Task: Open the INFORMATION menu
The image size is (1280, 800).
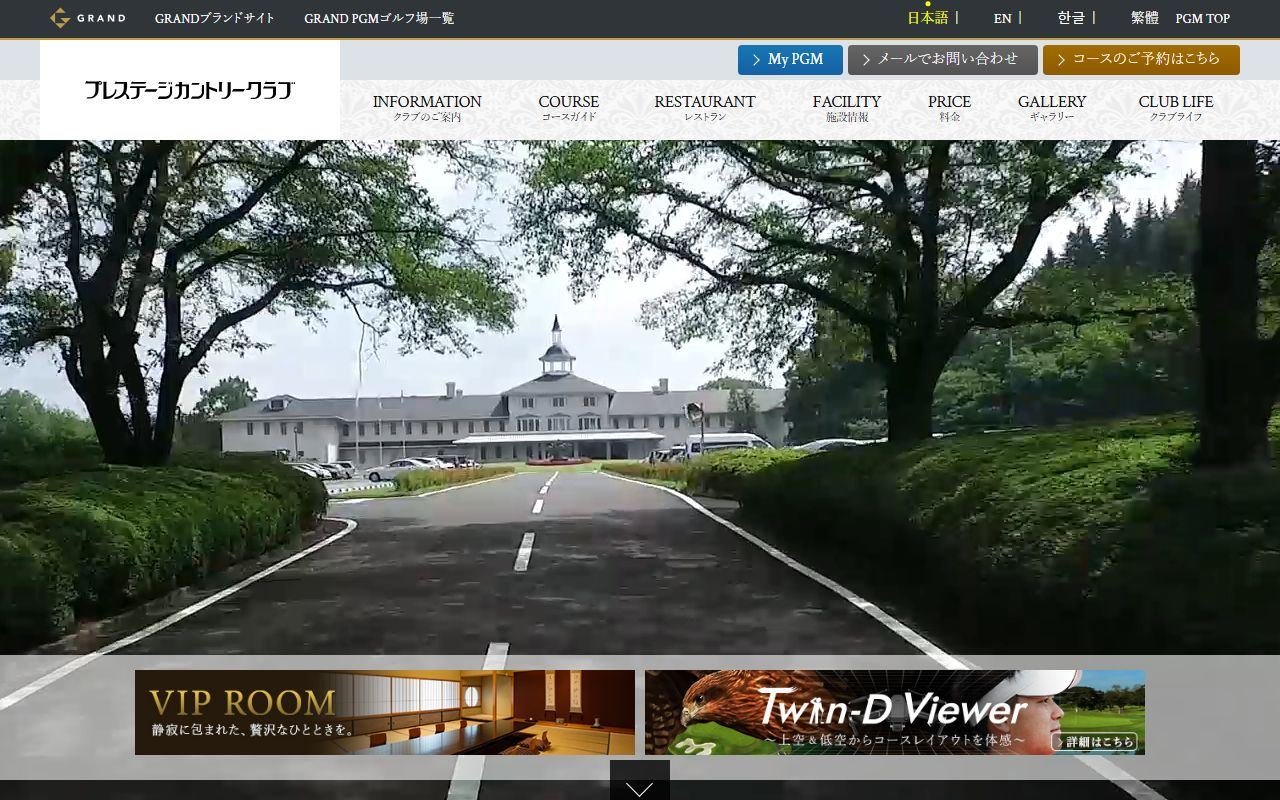Action: pos(427,108)
